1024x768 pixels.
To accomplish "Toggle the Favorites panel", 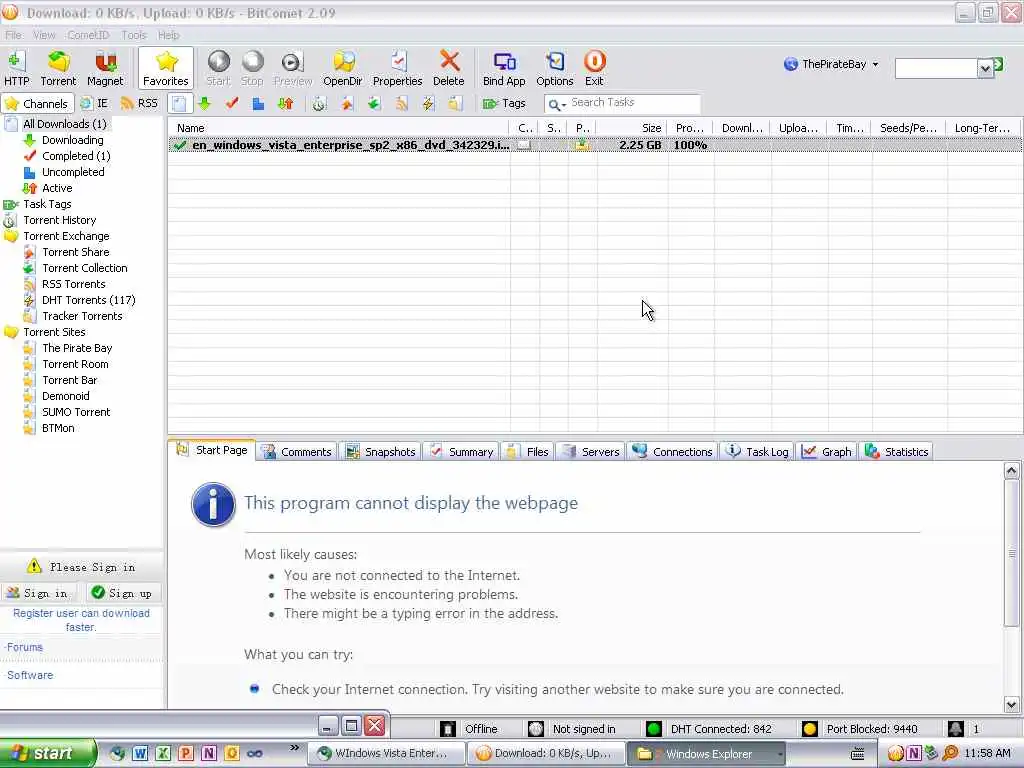I will [x=166, y=68].
